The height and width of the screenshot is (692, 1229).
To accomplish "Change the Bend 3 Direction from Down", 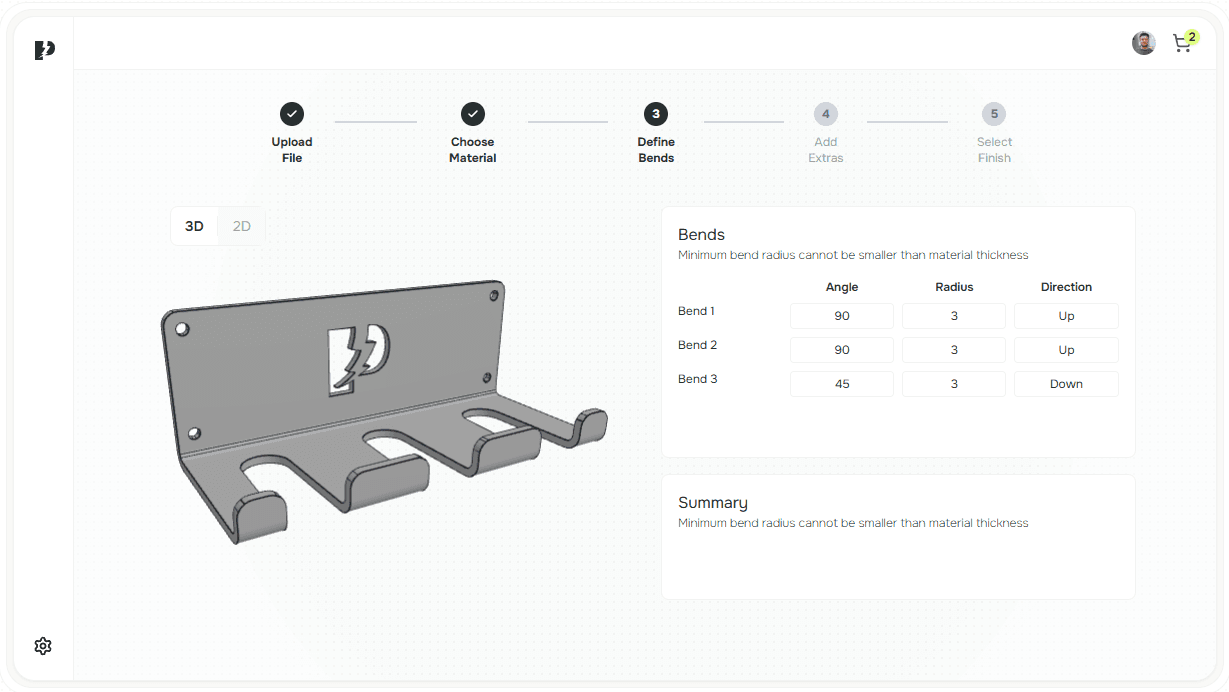I will pos(1066,384).
